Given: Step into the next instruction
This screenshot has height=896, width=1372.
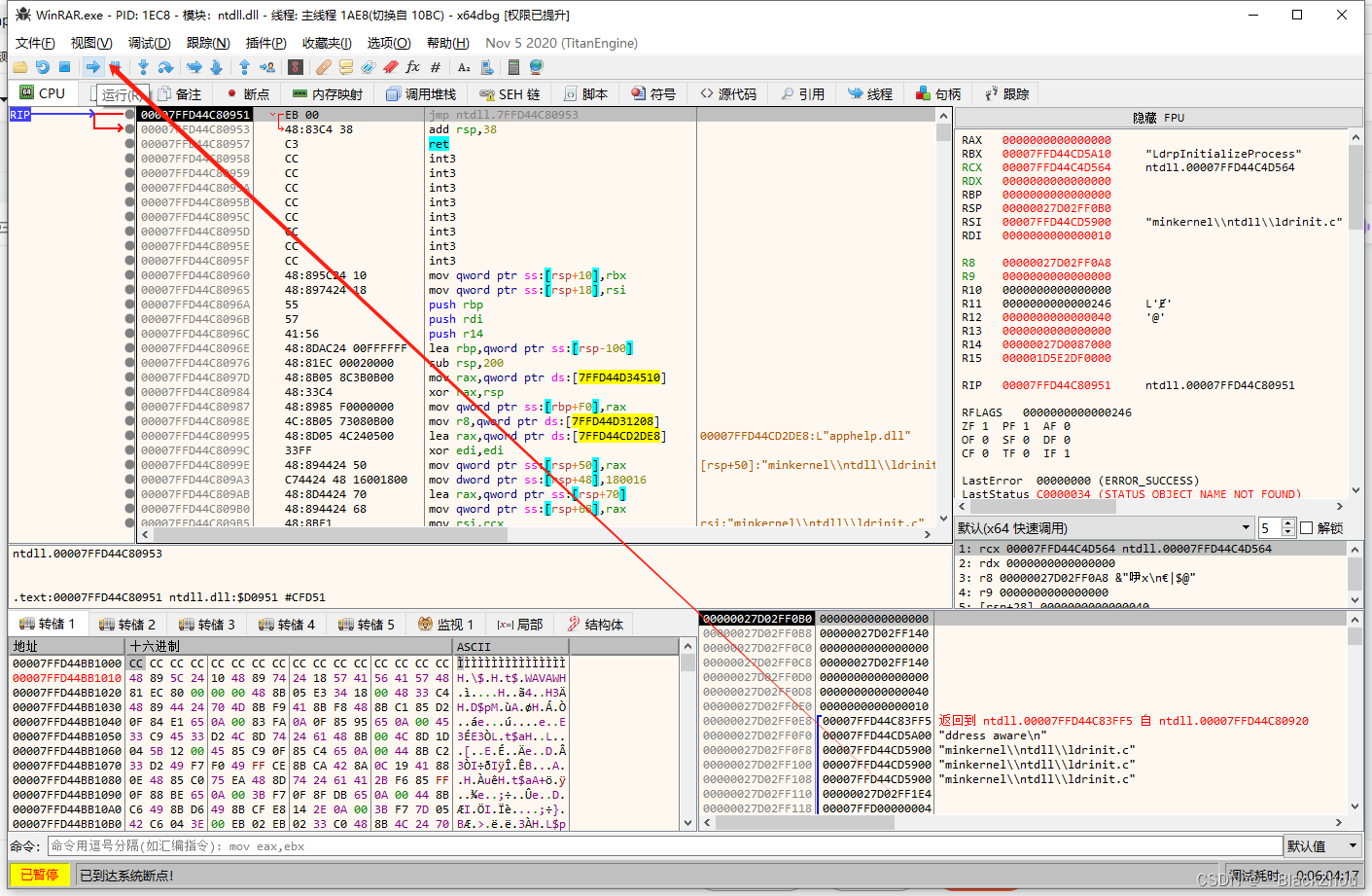Looking at the screenshot, I should tap(143, 67).
